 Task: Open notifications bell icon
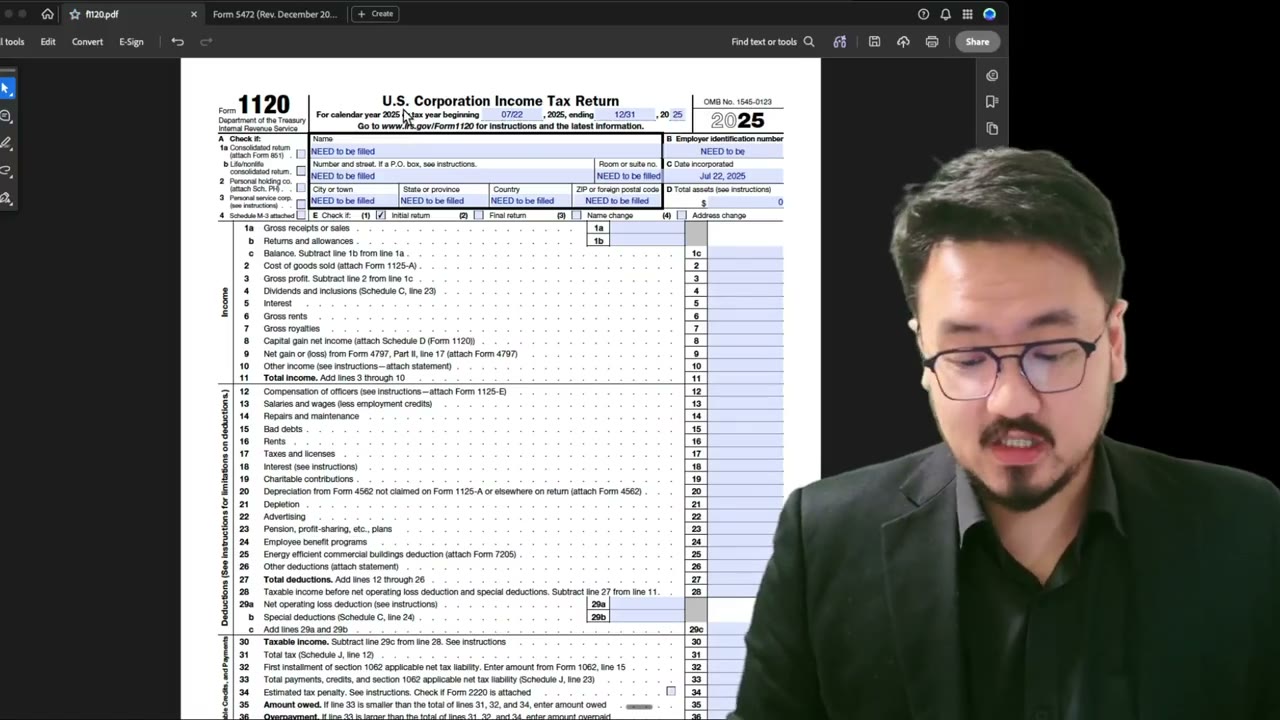(x=945, y=14)
